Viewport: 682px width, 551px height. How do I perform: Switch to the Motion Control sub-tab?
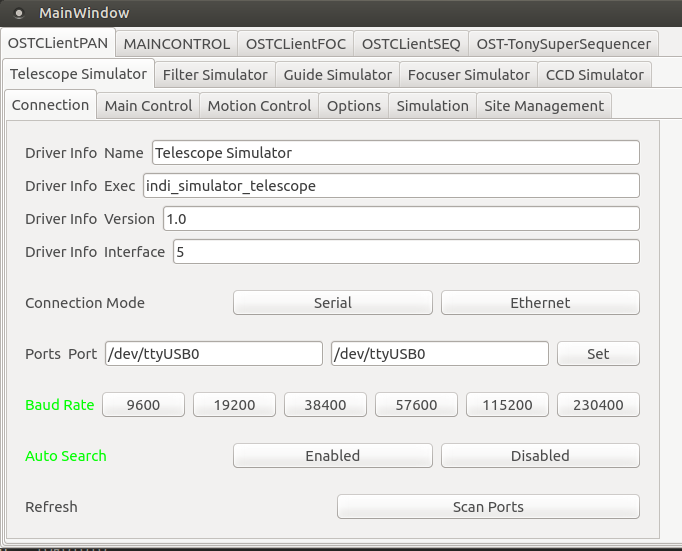click(259, 106)
